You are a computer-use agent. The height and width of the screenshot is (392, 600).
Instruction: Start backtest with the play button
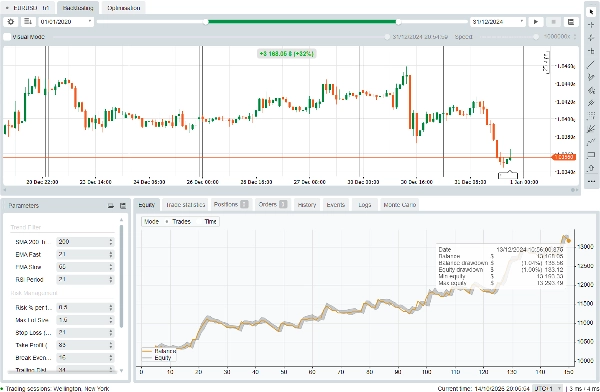tap(536, 22)
